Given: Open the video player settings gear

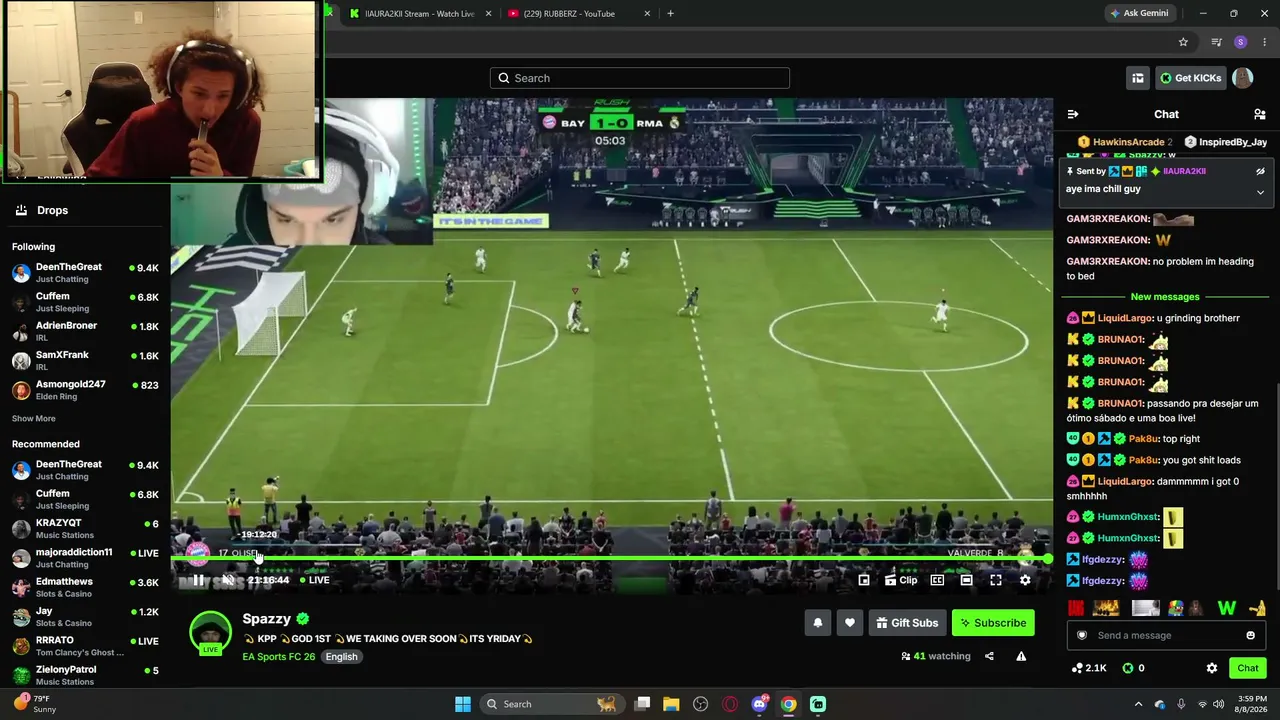Looking at the screenshot, I should coord(1025,580).
